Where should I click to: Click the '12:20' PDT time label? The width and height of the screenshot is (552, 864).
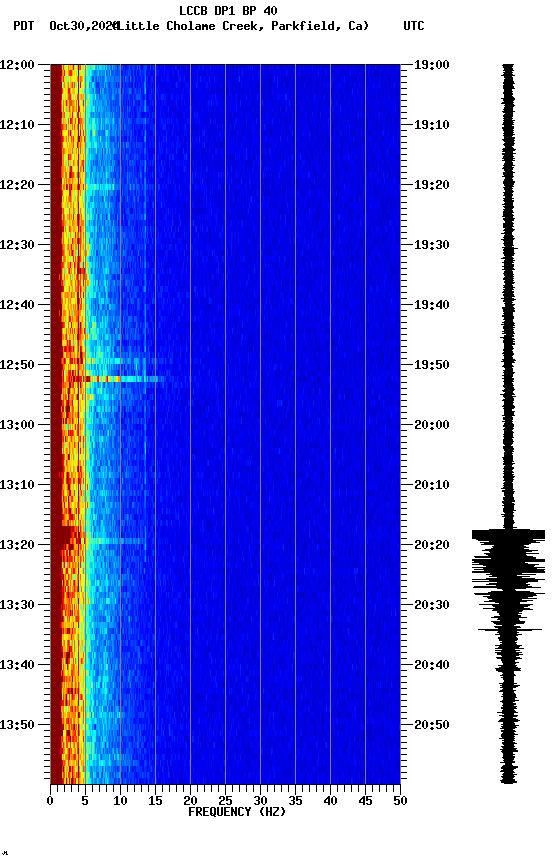[17, 185]
